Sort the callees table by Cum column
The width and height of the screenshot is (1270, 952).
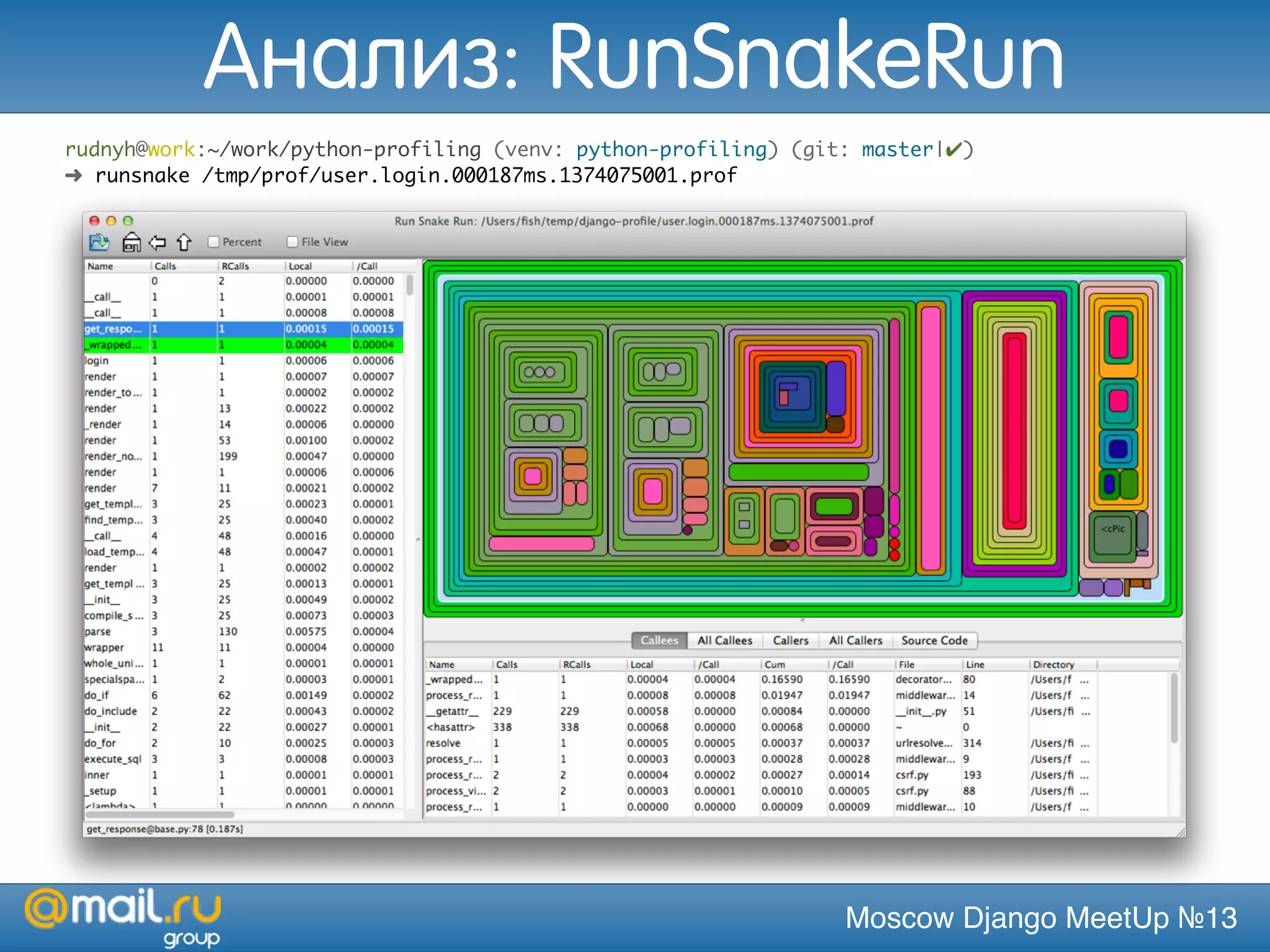tap(775, 664)
